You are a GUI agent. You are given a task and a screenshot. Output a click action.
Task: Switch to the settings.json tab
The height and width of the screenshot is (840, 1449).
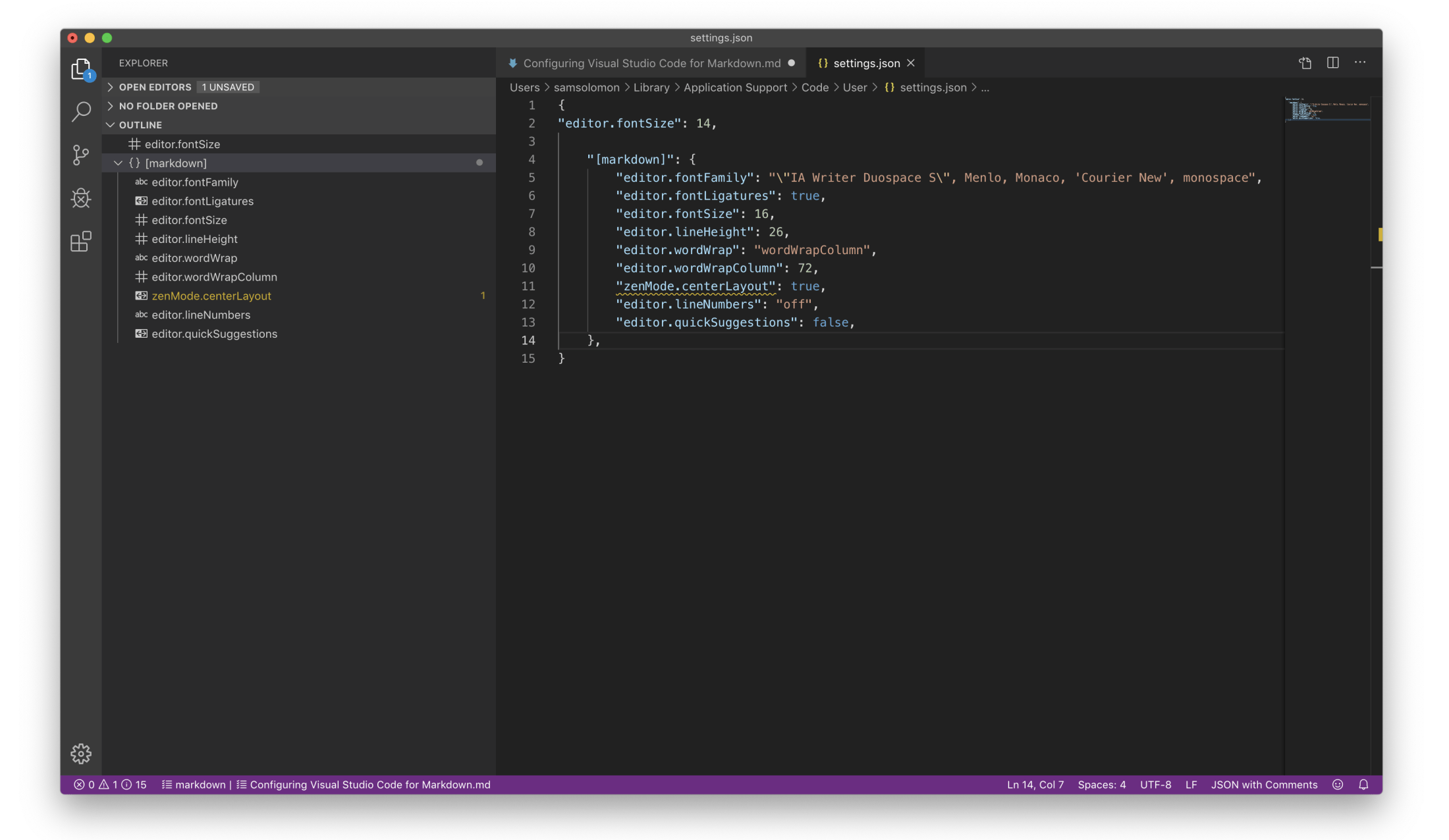(866, 63)
